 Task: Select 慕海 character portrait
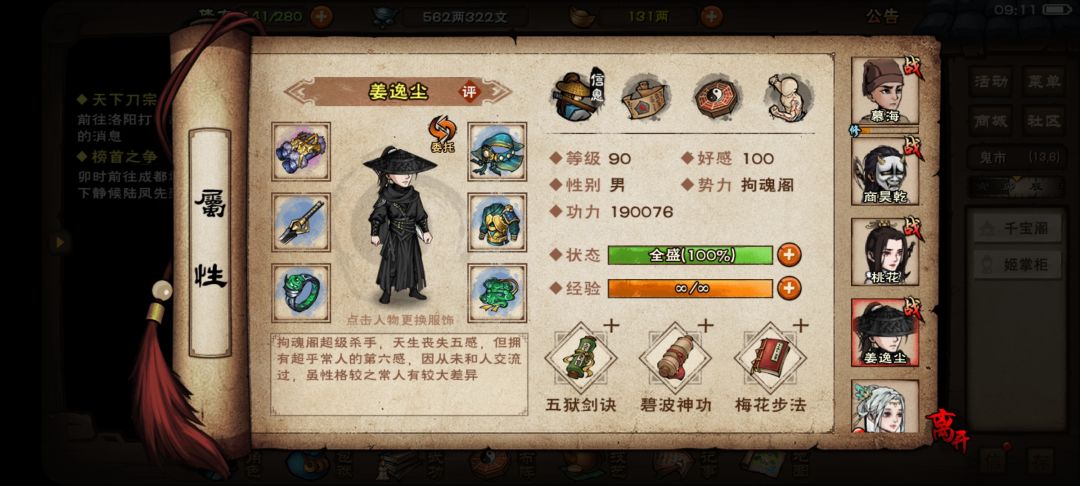884,90
